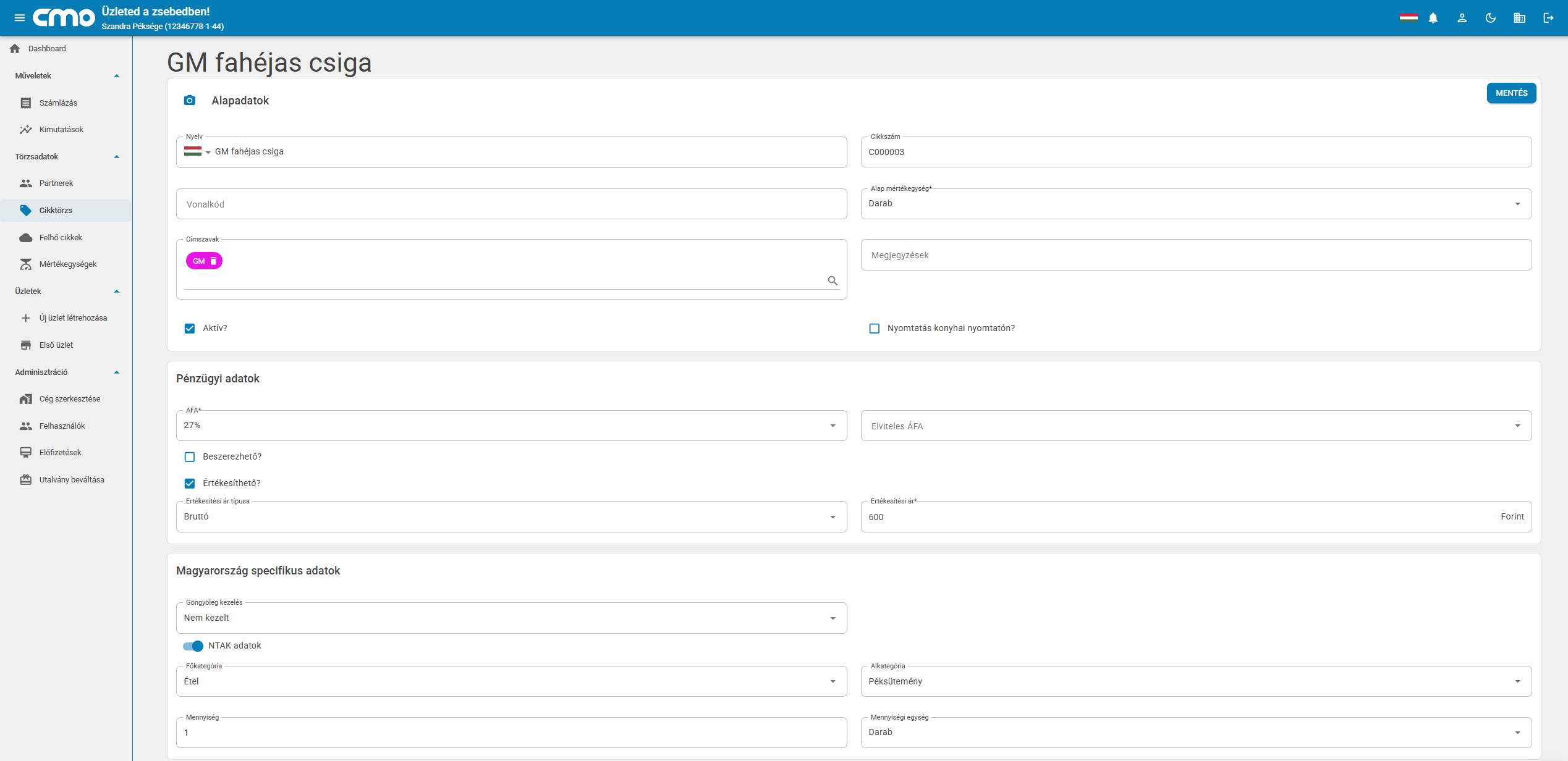Check the Beszerezhető? checkbox
This screenshot has height=761, width=1568.
[x=190, y=456]
